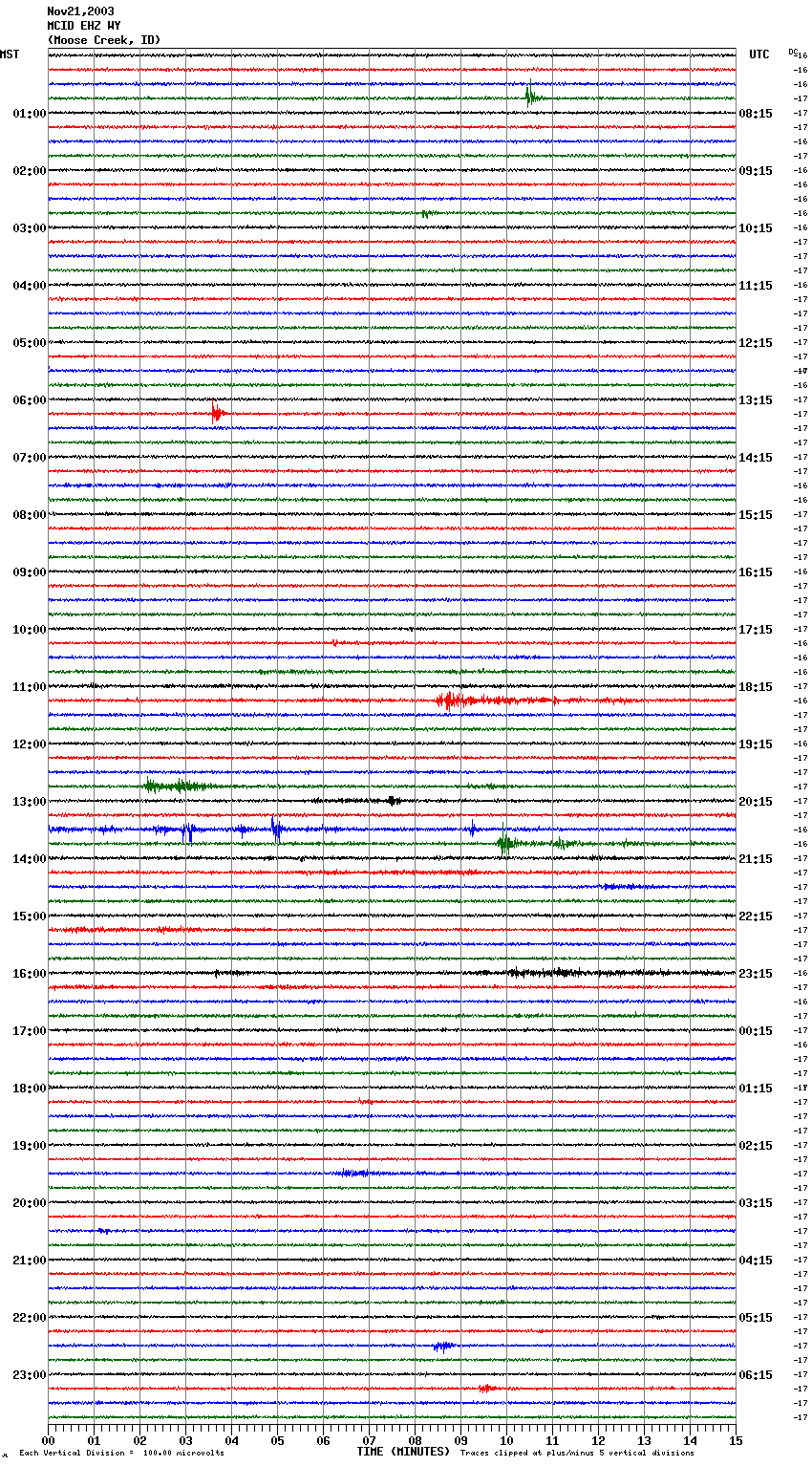The width and height of the screenshot is (812, 1466).
Task: Click the TIME (MINUTES) axis title
Action: coord(403,1452)
